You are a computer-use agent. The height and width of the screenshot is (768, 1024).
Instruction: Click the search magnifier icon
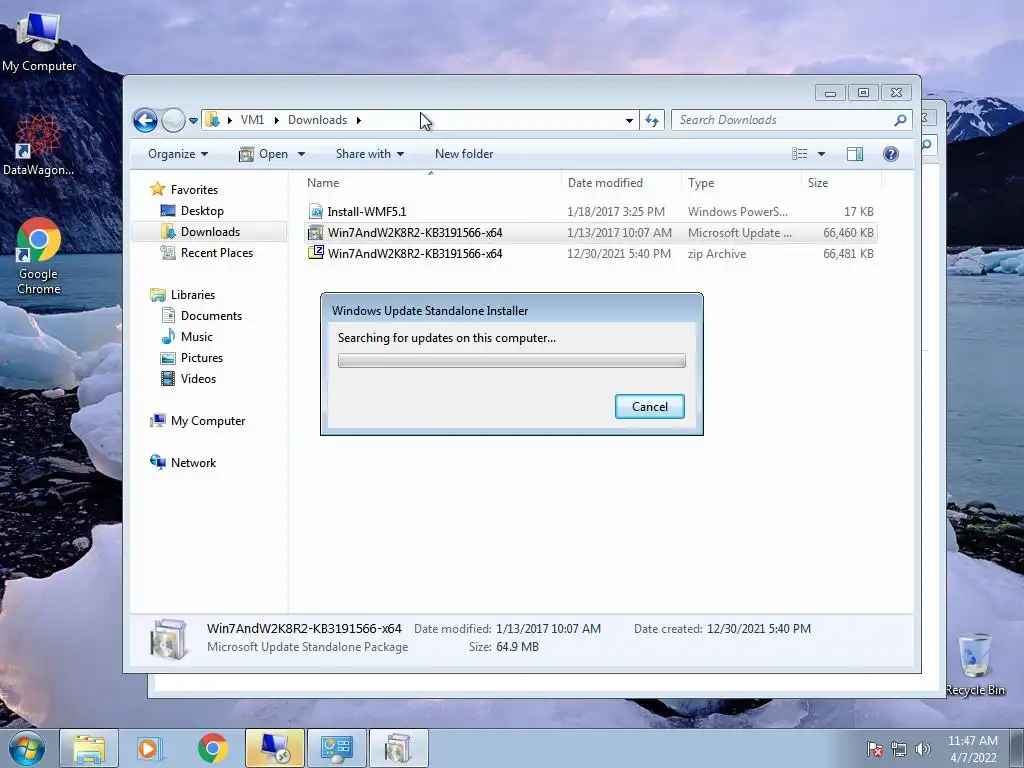coord(901,120)
